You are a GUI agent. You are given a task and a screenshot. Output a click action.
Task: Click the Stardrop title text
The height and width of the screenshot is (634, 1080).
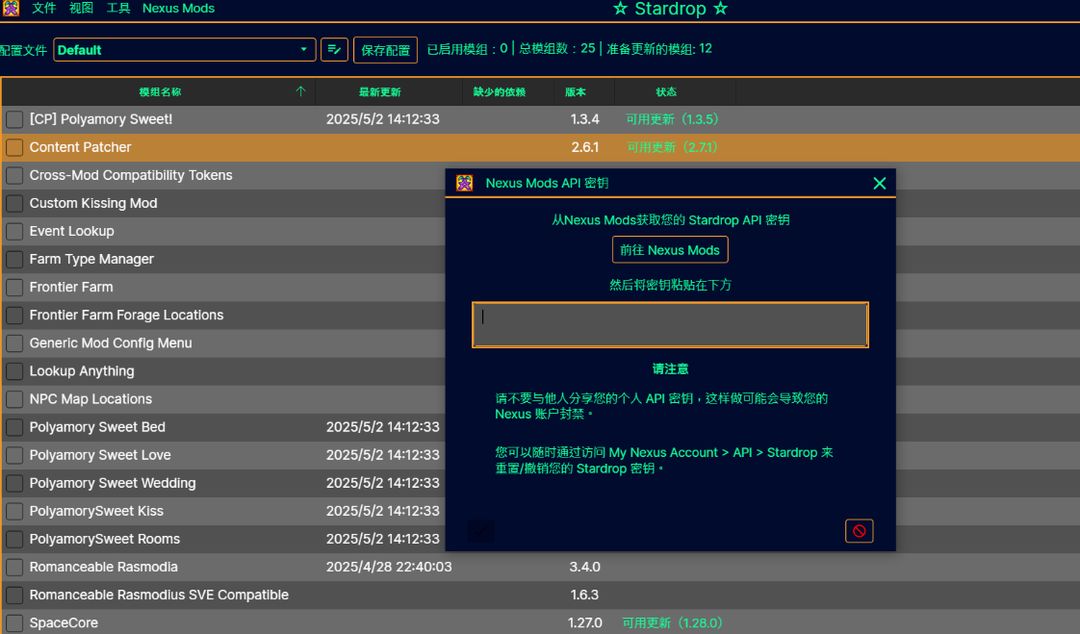pyautogui.click(x=670, y=9)
